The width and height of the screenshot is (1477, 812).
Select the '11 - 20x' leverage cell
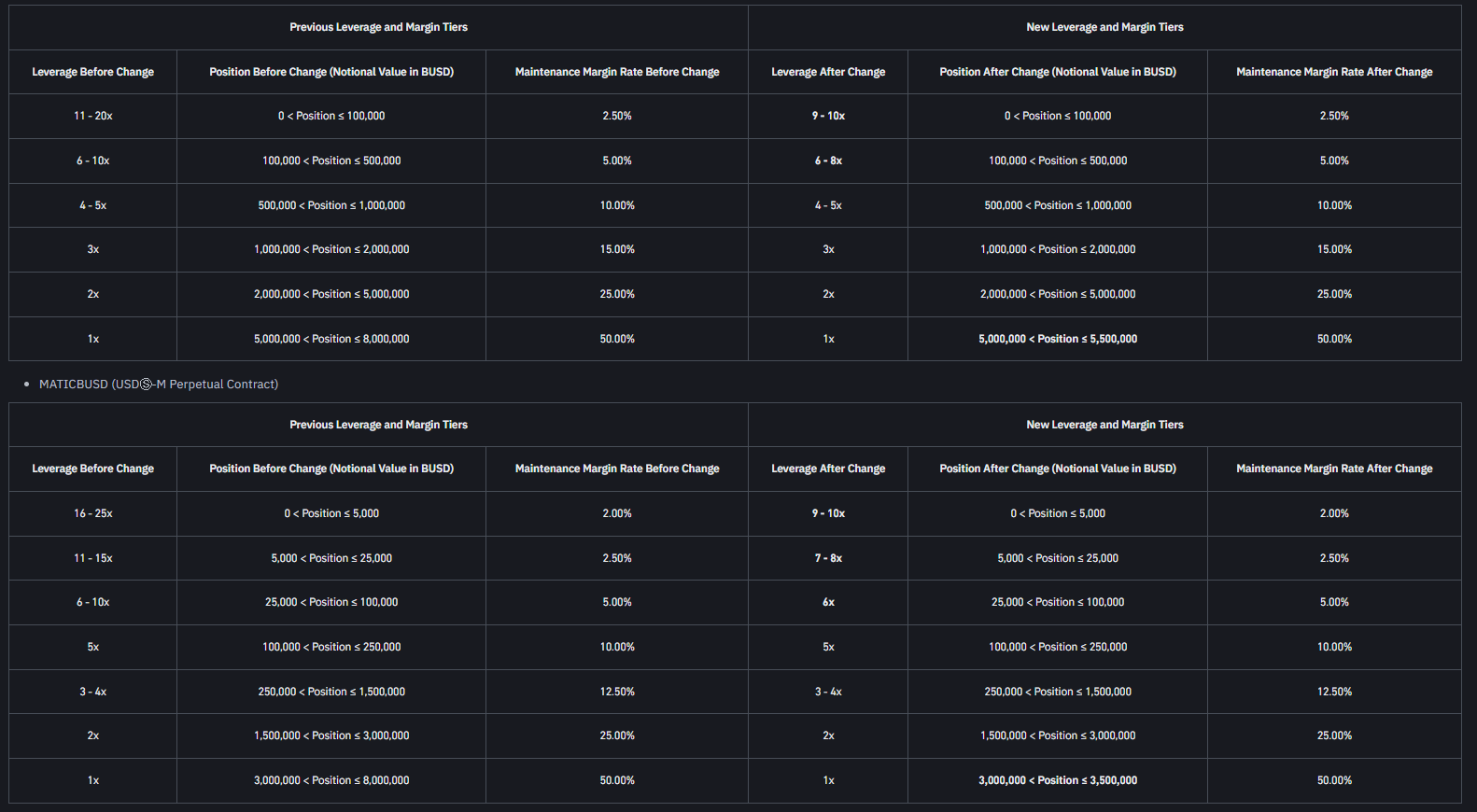tap(93, 116)
